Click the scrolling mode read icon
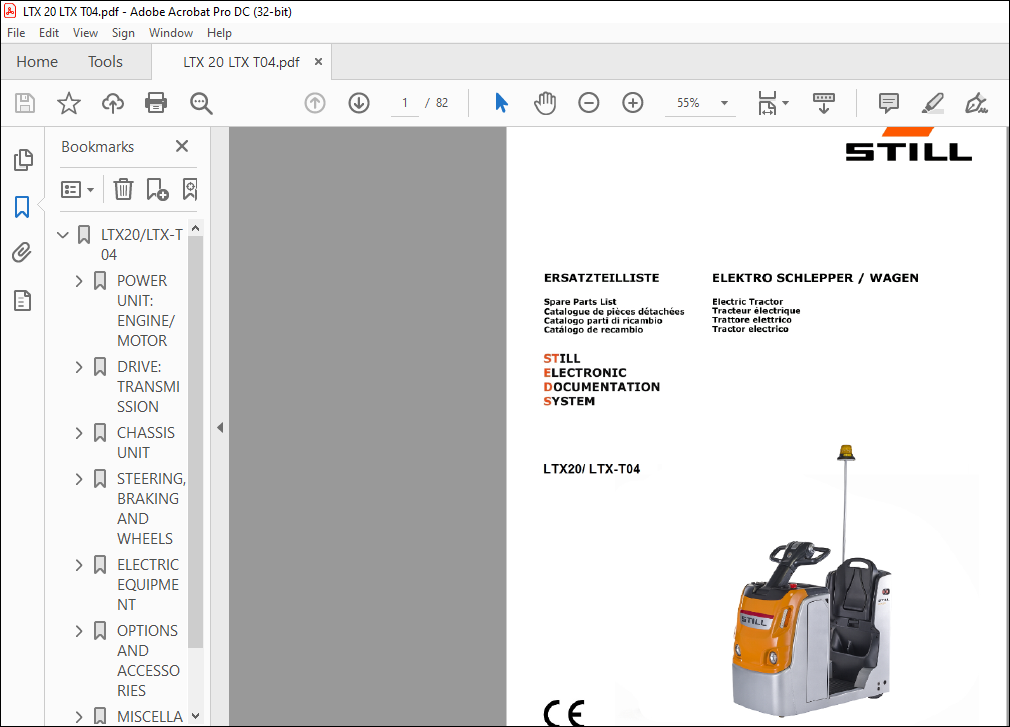The image size is (1010, 727). [x=824, y=103]
